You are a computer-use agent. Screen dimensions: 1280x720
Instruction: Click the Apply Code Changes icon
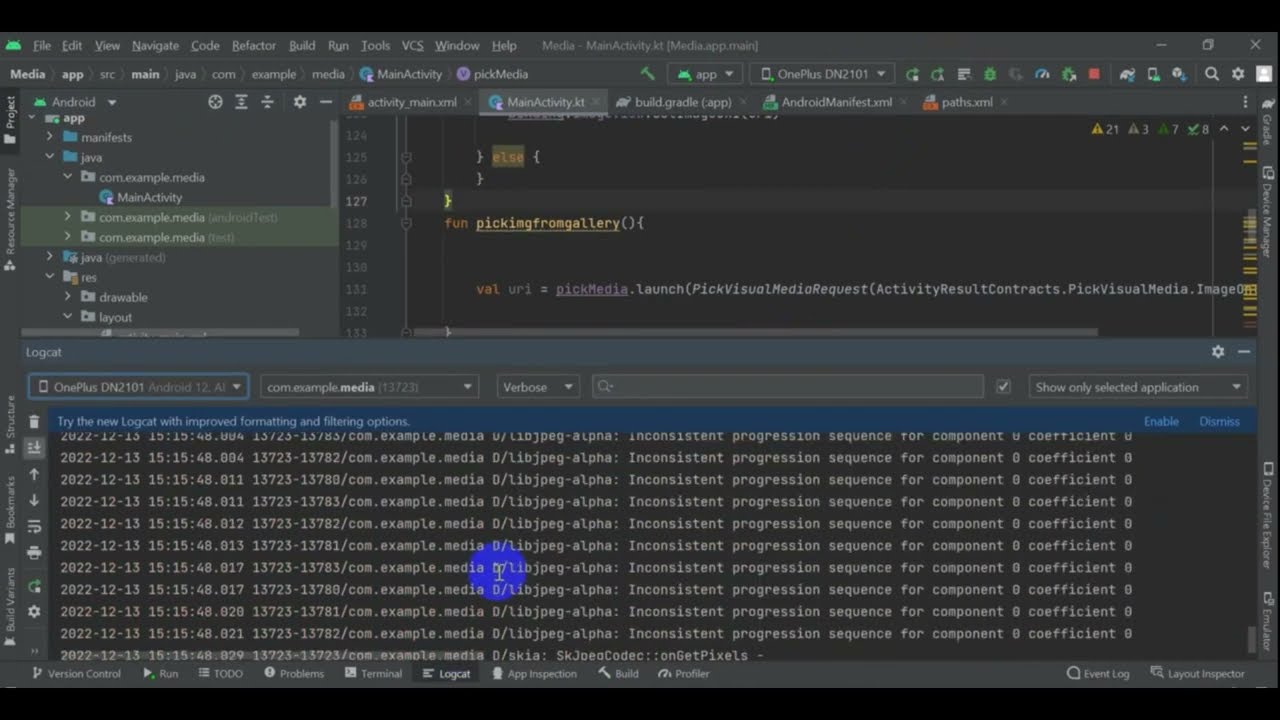[x=937, y=74]
